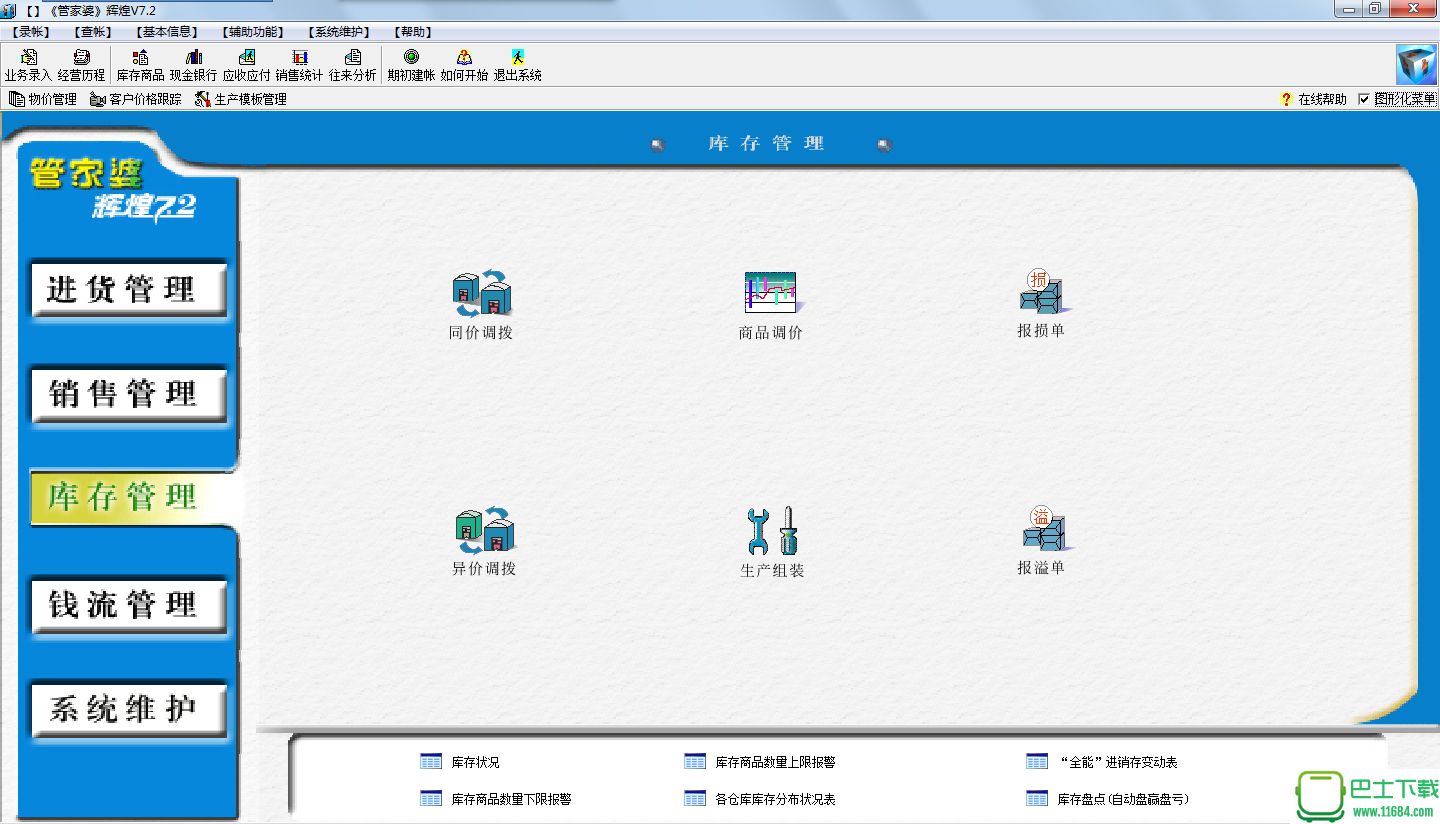The height and width of the screenshot is (824, 1440).
Task: Open 客户价格跟踪 shortcut
Action: pos(136,99)
